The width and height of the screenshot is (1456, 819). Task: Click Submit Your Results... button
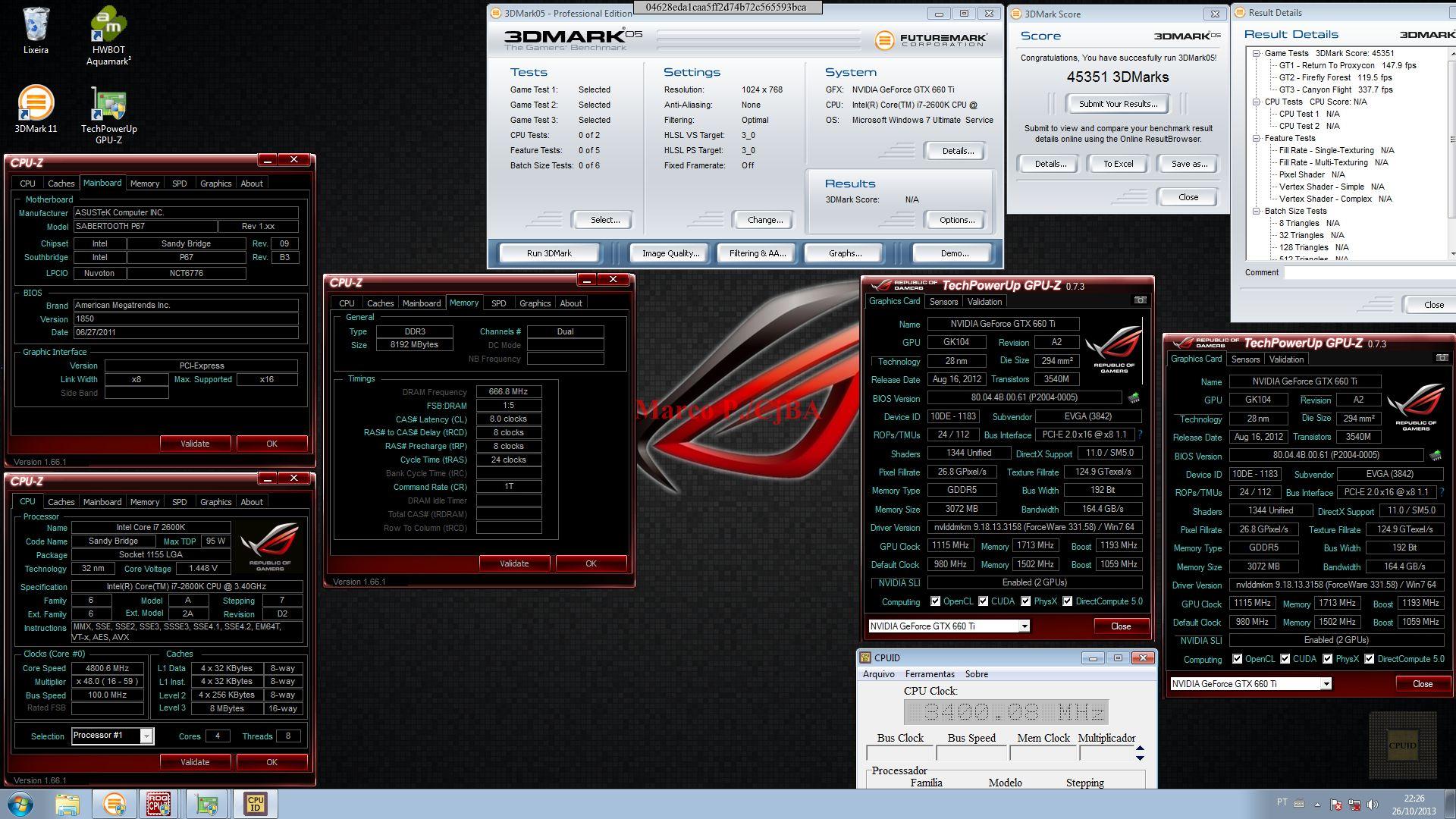click(1118, 104)
